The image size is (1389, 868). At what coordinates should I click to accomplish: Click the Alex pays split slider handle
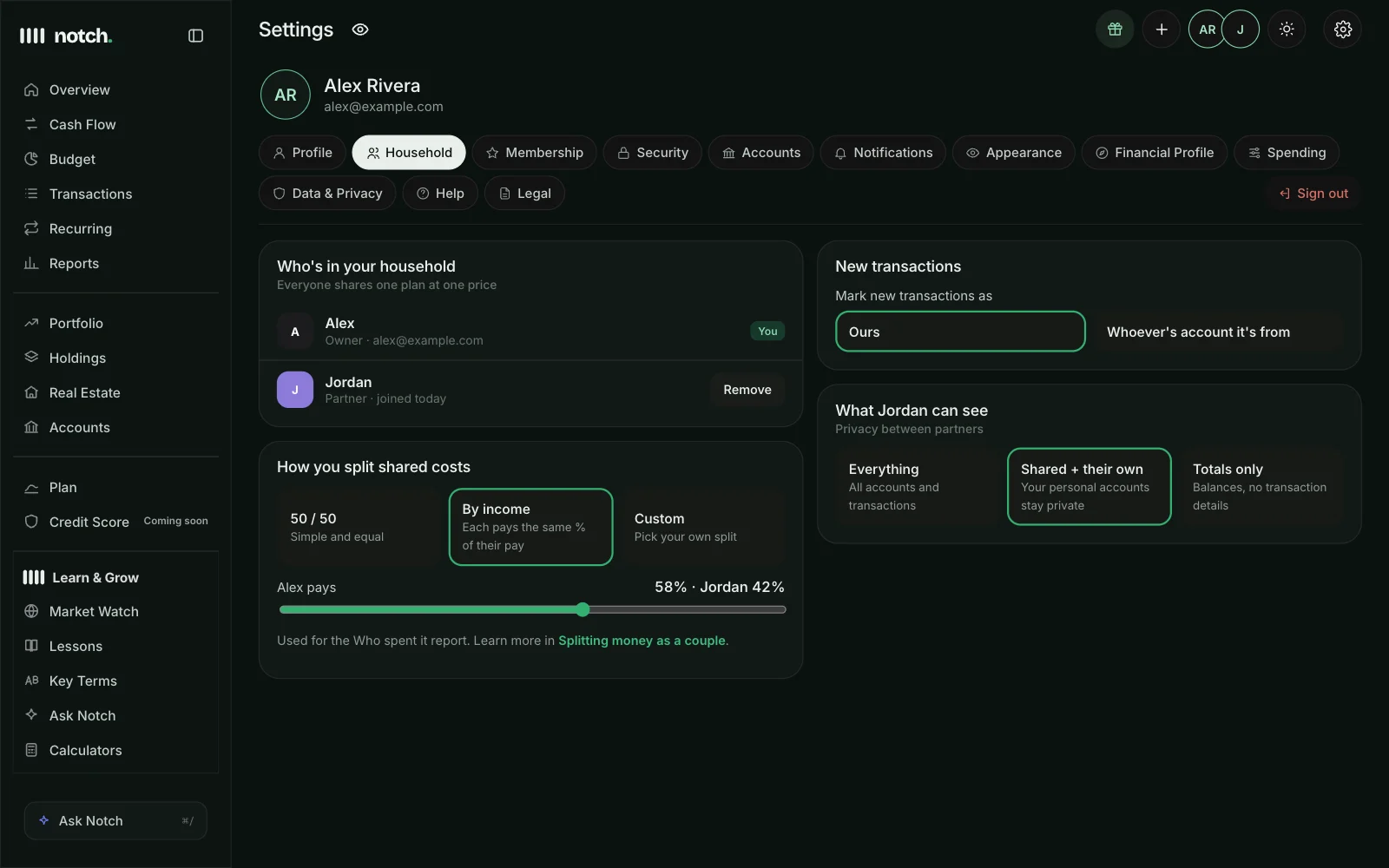(x=583, y=609)
